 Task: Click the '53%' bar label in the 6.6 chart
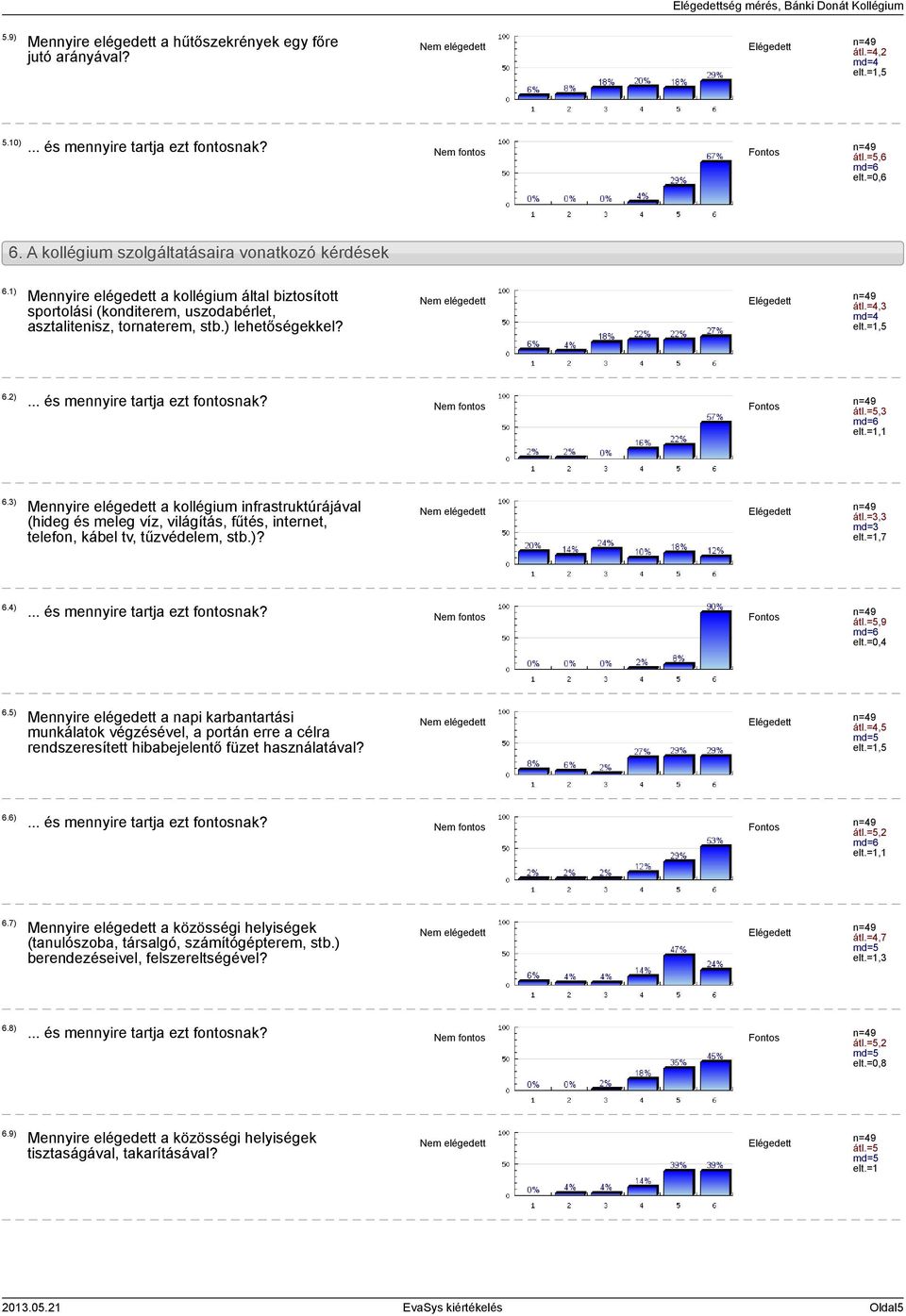[714, 841]
